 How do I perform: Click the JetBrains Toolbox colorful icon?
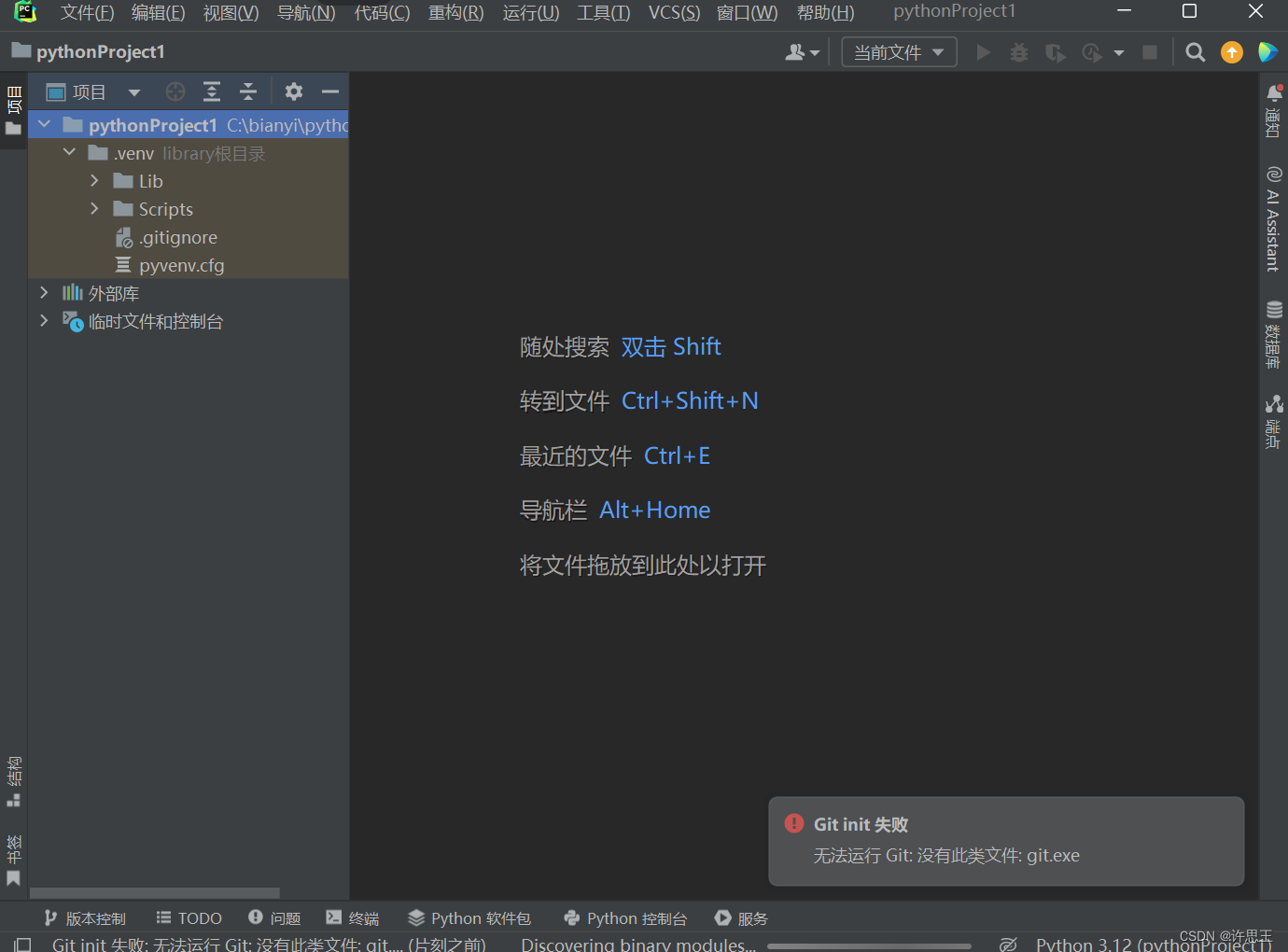[1267, 52]
